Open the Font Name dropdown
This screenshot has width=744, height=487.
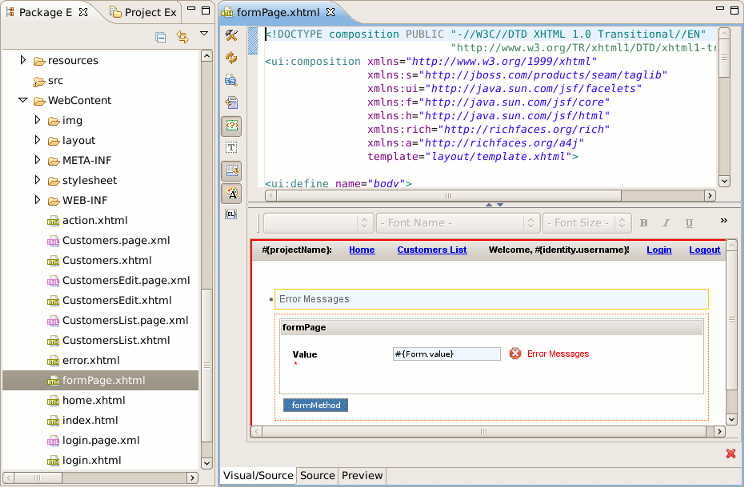(457, 223)
